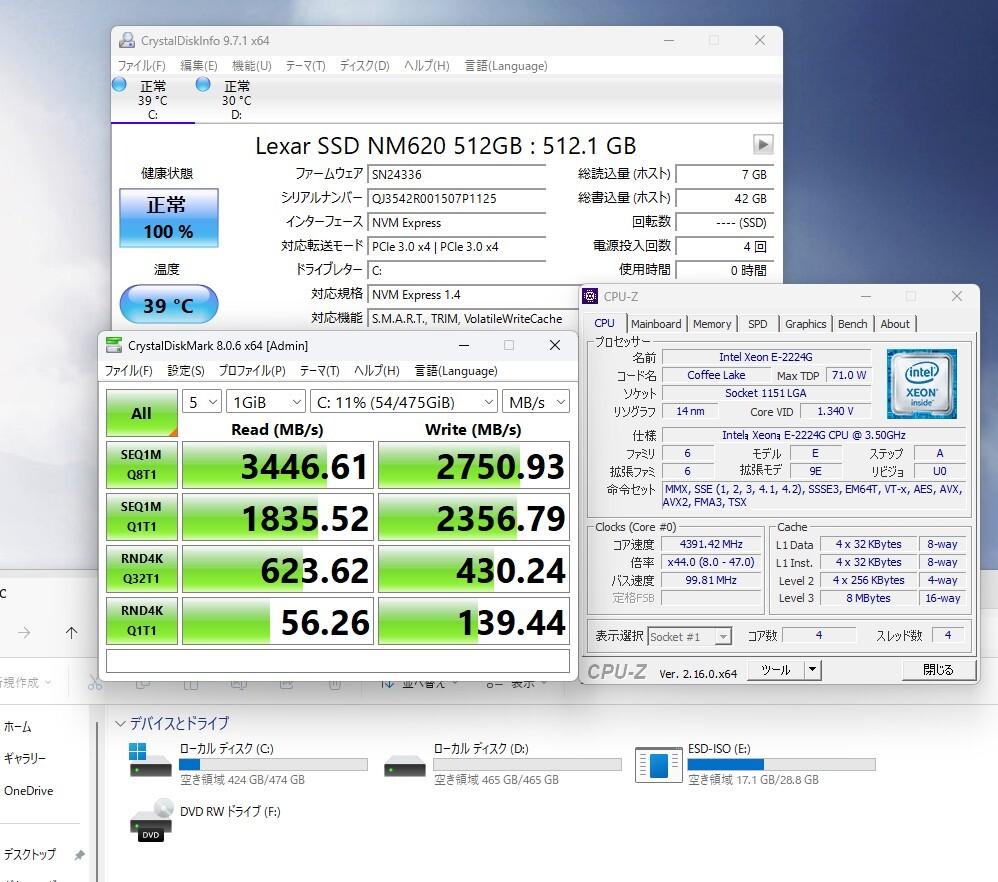The height and width of the screenshot is (882, 998).
Task: Open the ローカル ディスク (D:) drive icon in Explorer
Action: coord(404,764)
